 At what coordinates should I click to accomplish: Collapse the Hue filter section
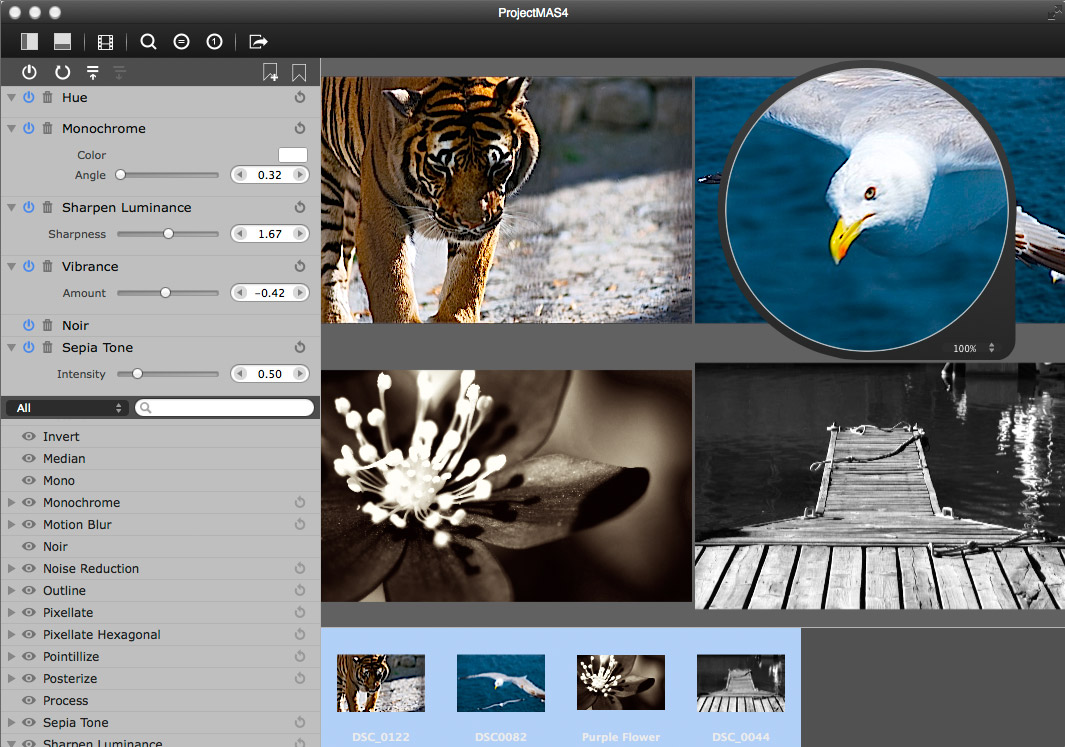11,98
